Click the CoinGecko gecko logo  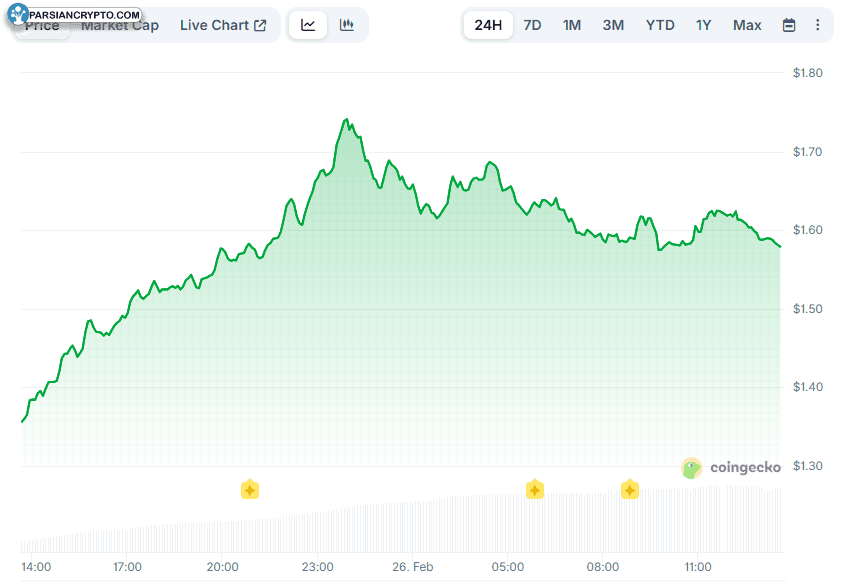(x=692, y=468)
